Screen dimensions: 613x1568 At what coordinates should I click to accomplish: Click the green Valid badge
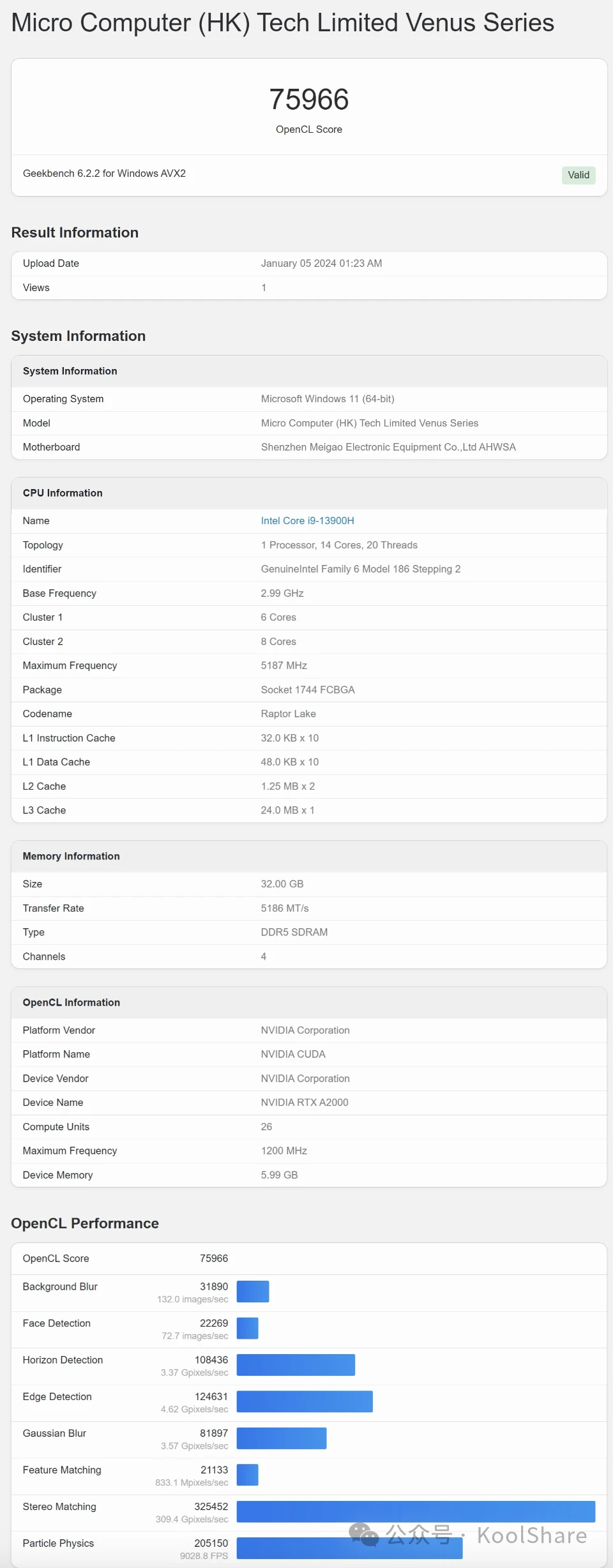click(579, 175)
